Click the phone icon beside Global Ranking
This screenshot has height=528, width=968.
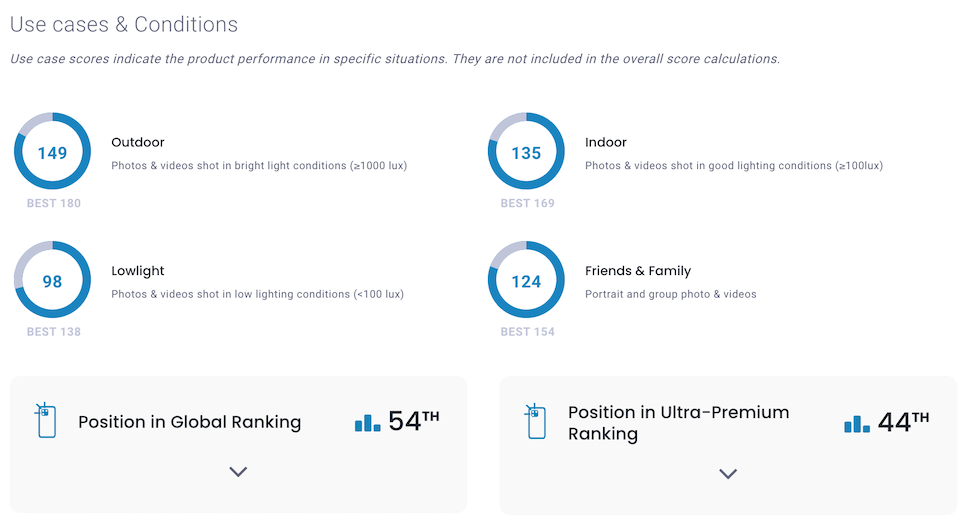[47, 421]
